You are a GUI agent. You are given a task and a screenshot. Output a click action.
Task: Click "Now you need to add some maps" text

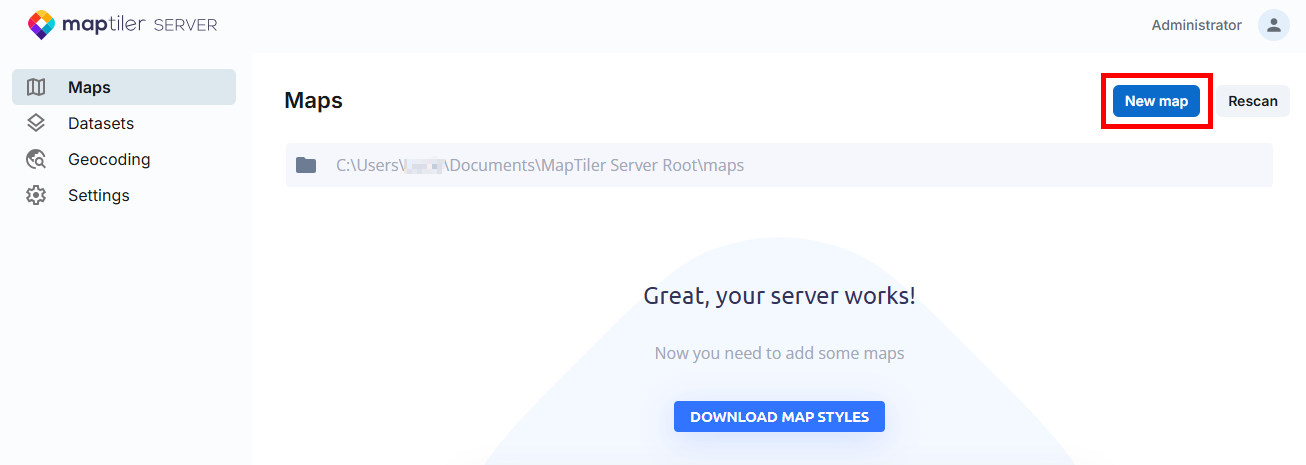point(779,353)
